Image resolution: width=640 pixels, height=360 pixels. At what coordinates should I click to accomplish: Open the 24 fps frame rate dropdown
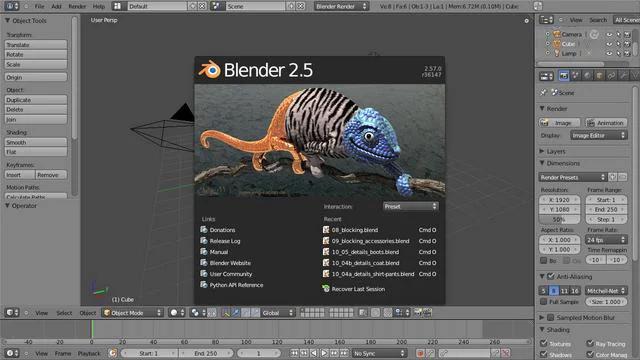606,240
